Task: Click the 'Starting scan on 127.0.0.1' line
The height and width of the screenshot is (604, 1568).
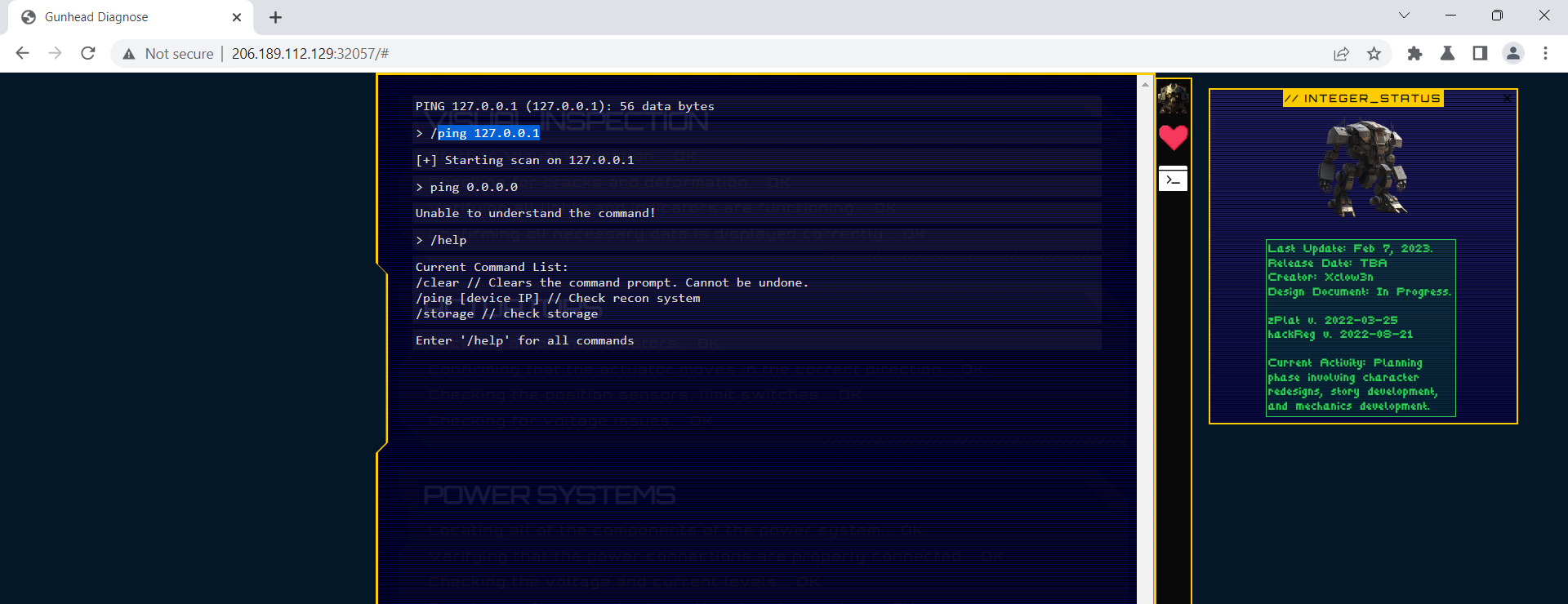Action: pyautogui.click(x=524, y=160)
